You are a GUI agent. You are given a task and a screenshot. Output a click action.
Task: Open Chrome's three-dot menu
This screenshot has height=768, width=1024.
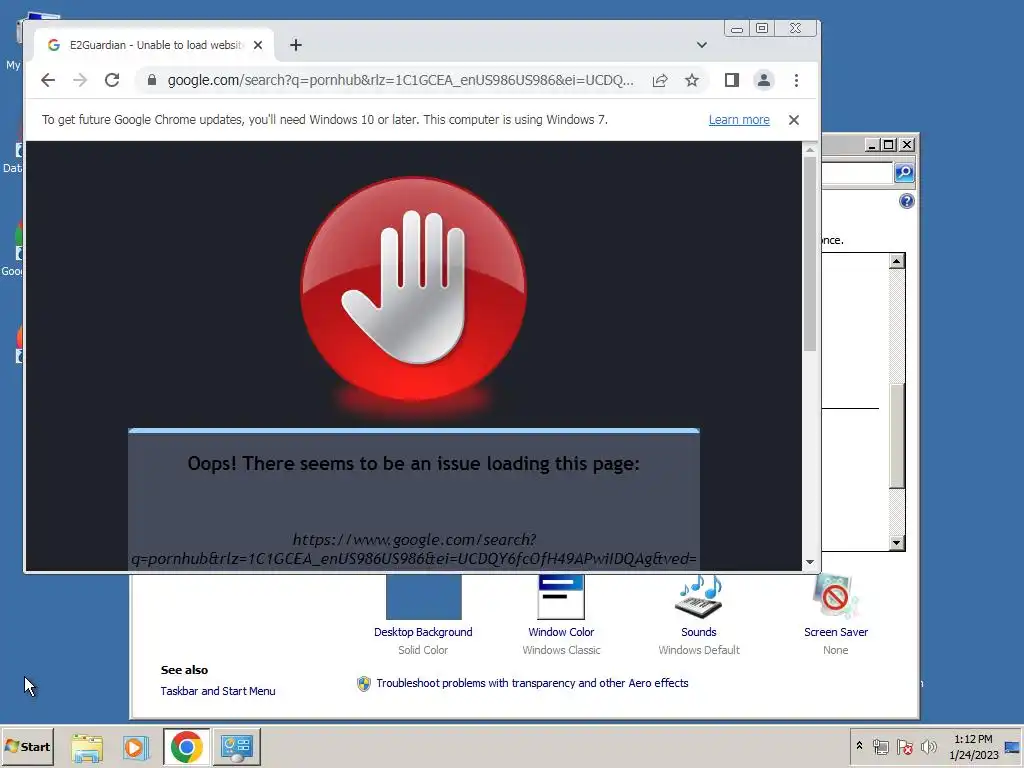(796, 80)
